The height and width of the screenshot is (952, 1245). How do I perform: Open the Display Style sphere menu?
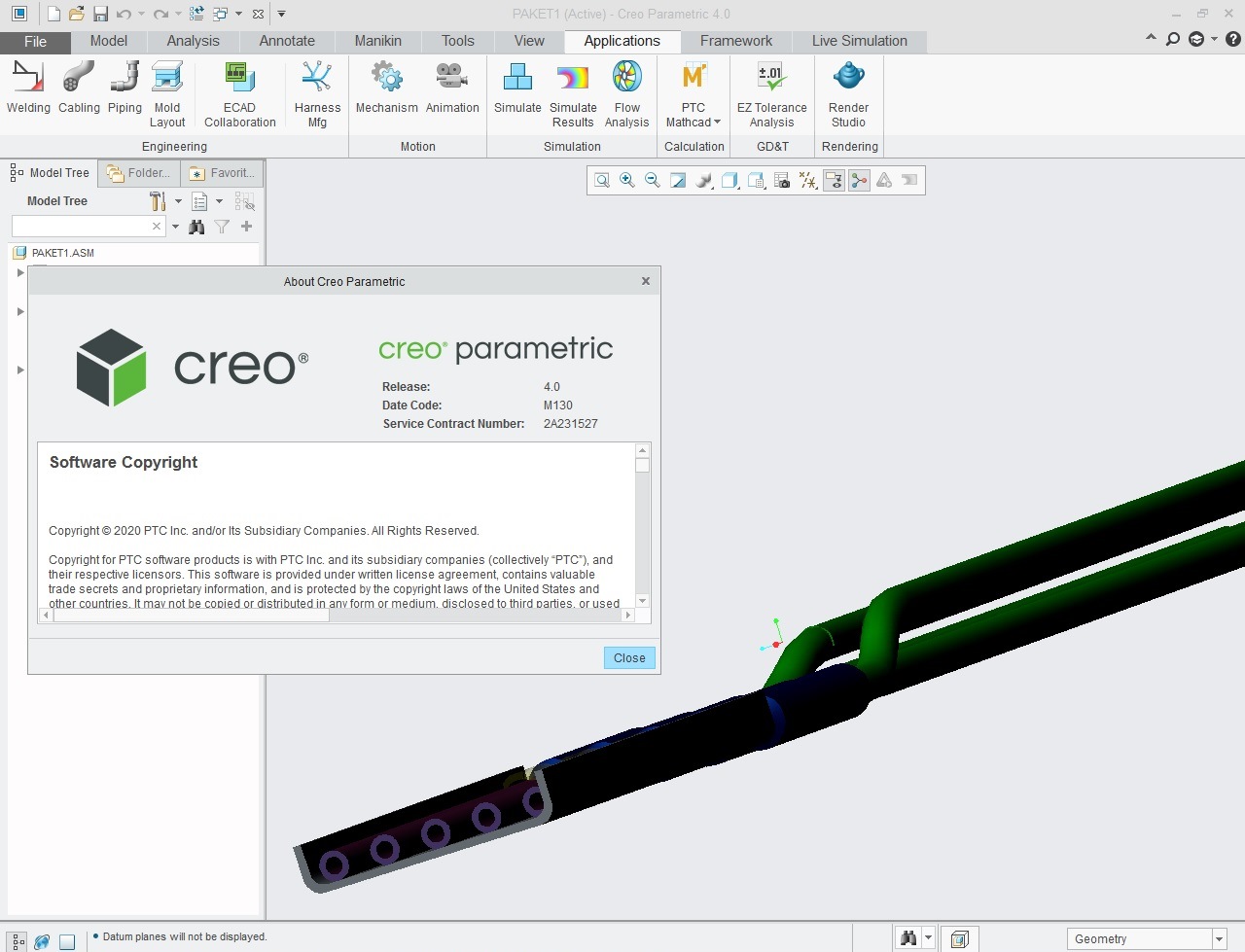pyautogui.click(x=704, y=180)
